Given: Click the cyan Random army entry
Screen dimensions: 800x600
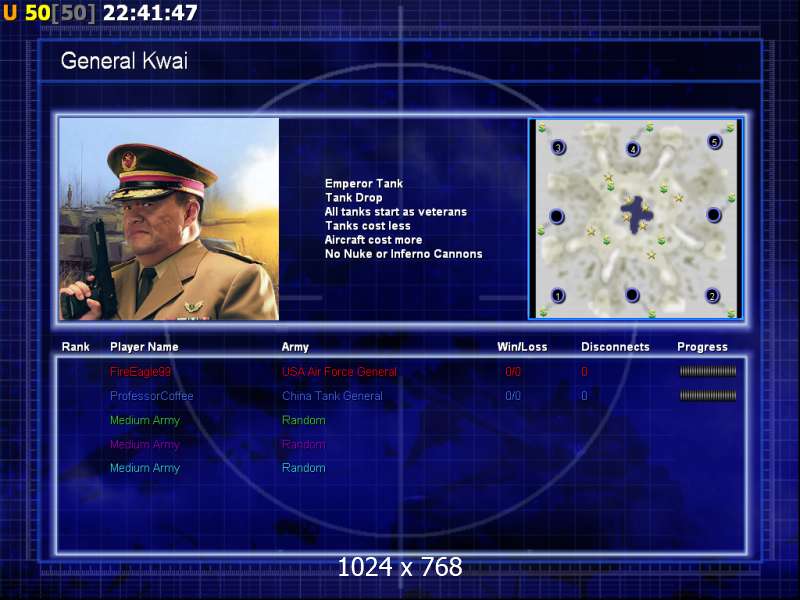Looking at the screenshot, I should coord(304,468).
